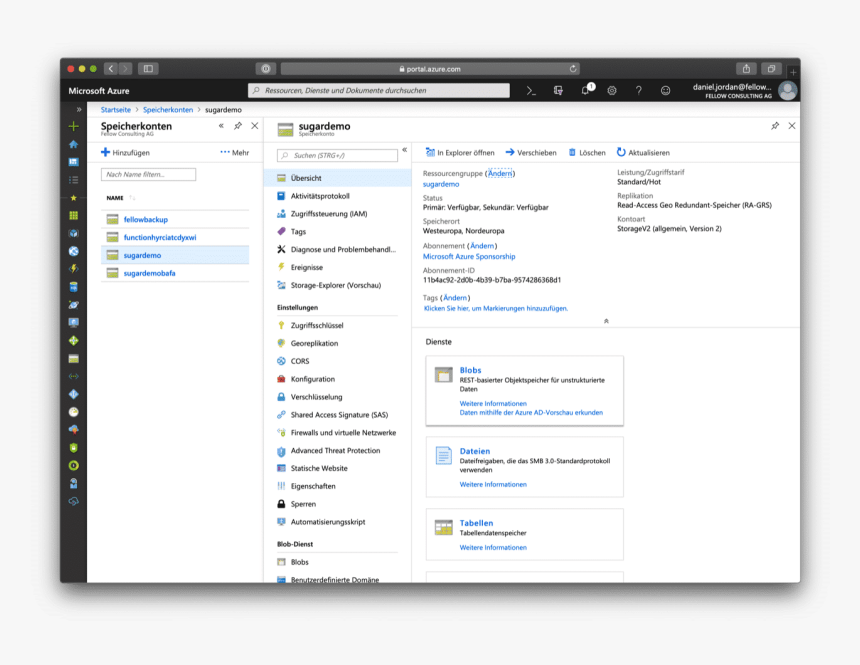
Task: Click In Explorer öffnen toolbar button
Action: 460,153
